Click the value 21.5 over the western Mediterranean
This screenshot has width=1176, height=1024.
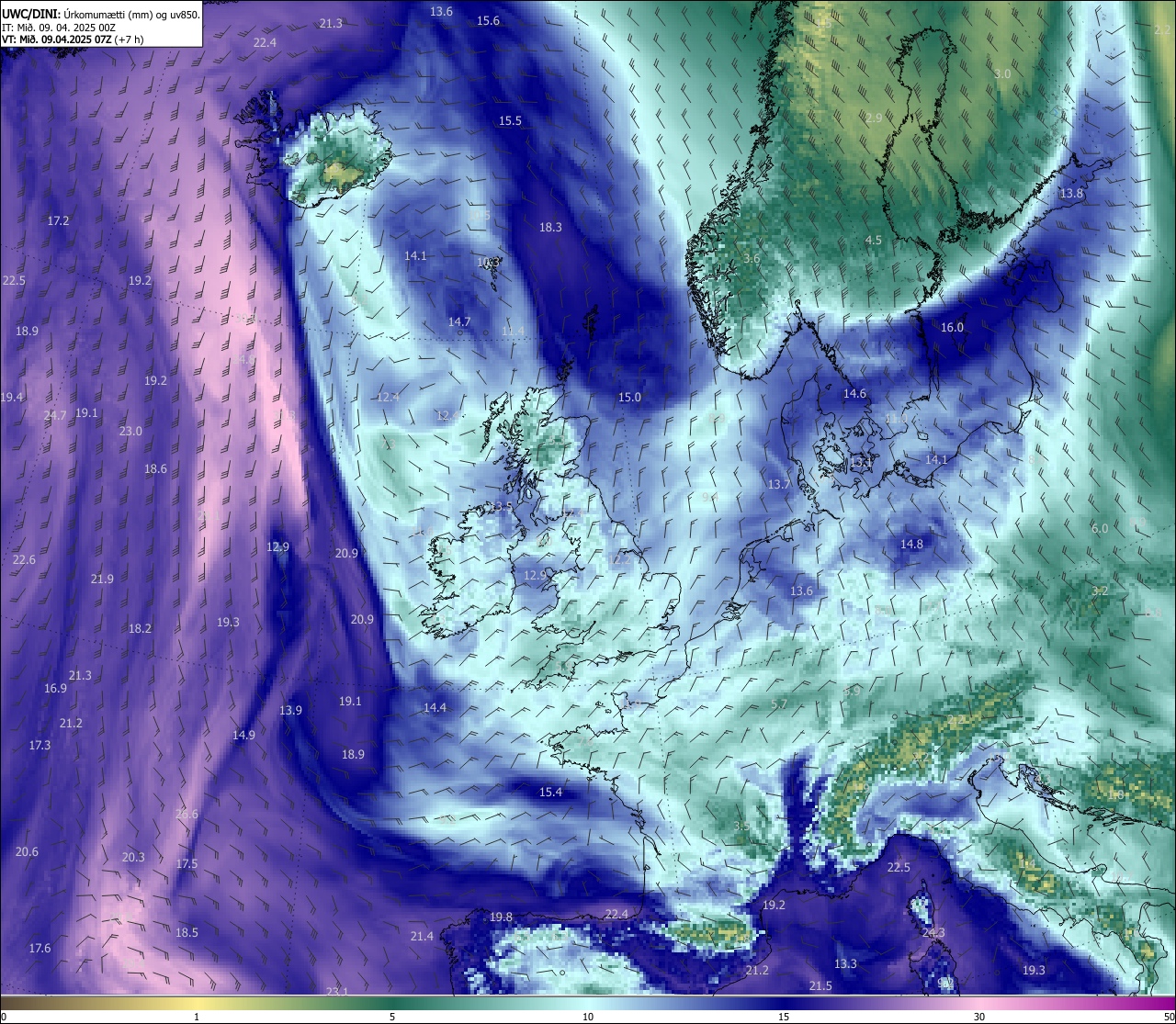point(820,985)
